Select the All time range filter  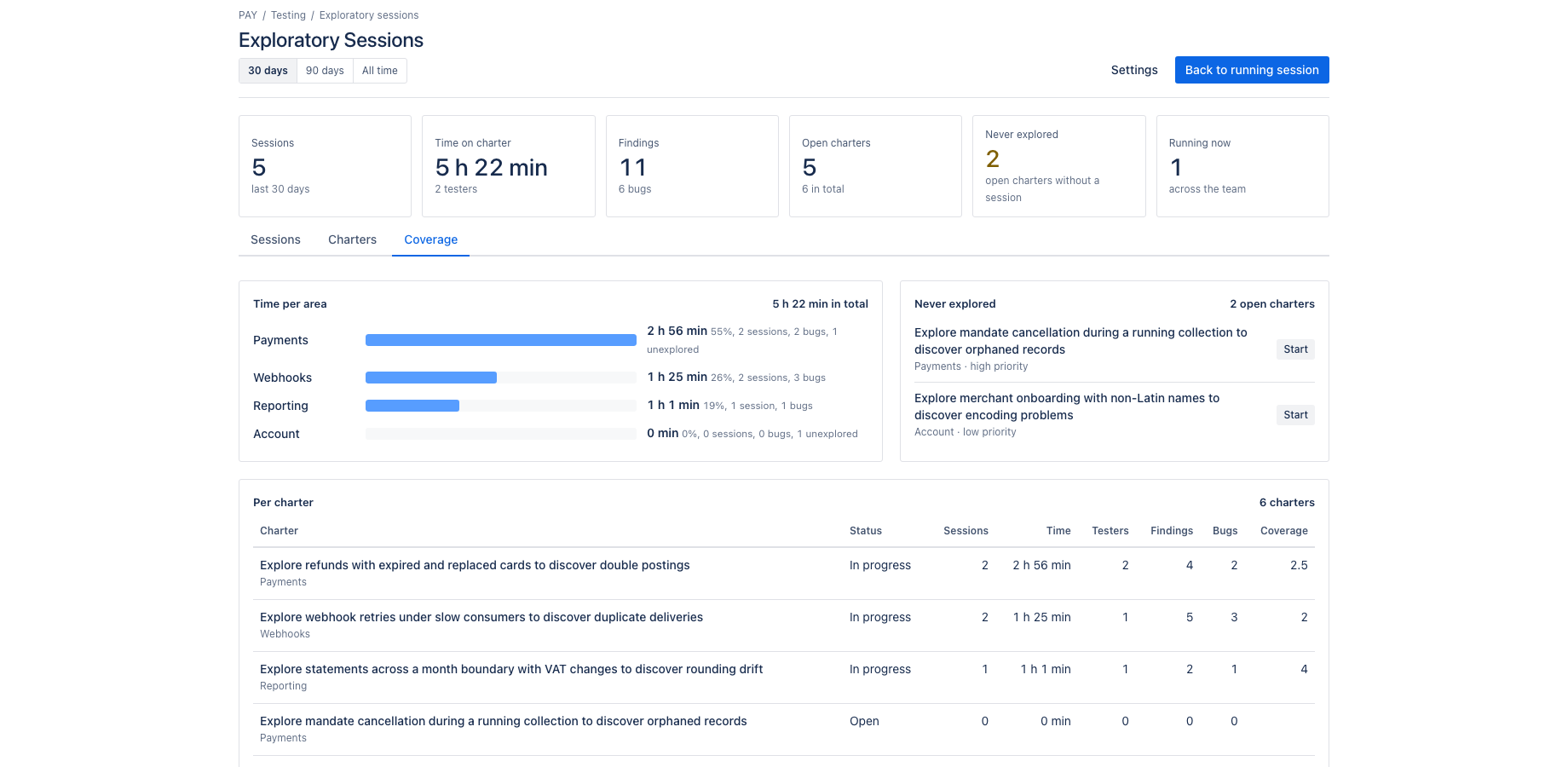click(x=380, y=71)
